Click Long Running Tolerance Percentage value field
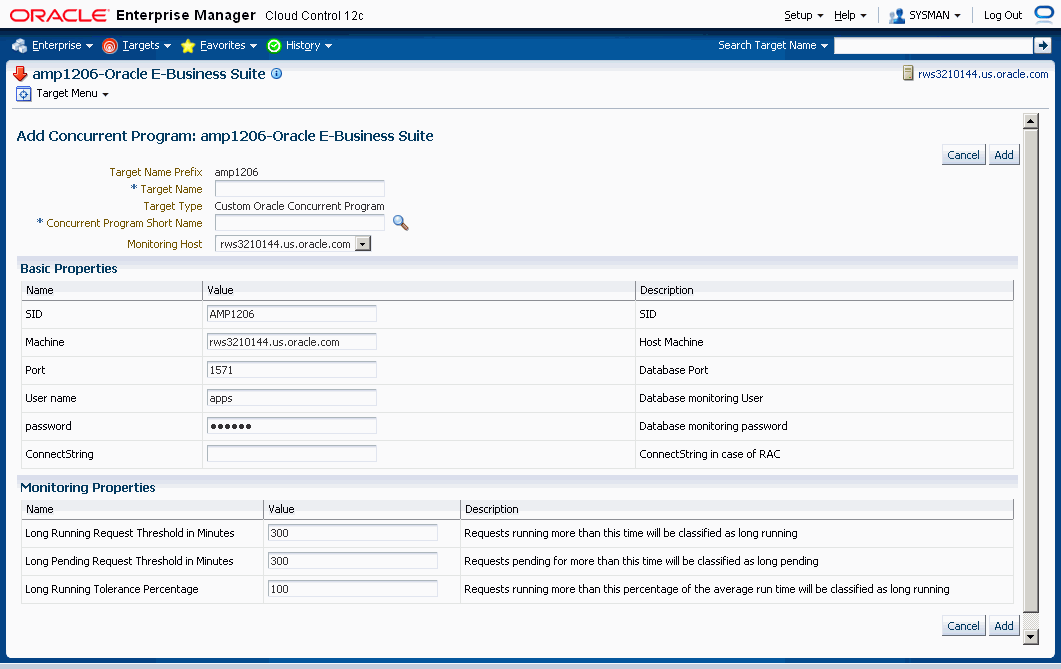Screen dimensions: 1061x669 [353, 589]
